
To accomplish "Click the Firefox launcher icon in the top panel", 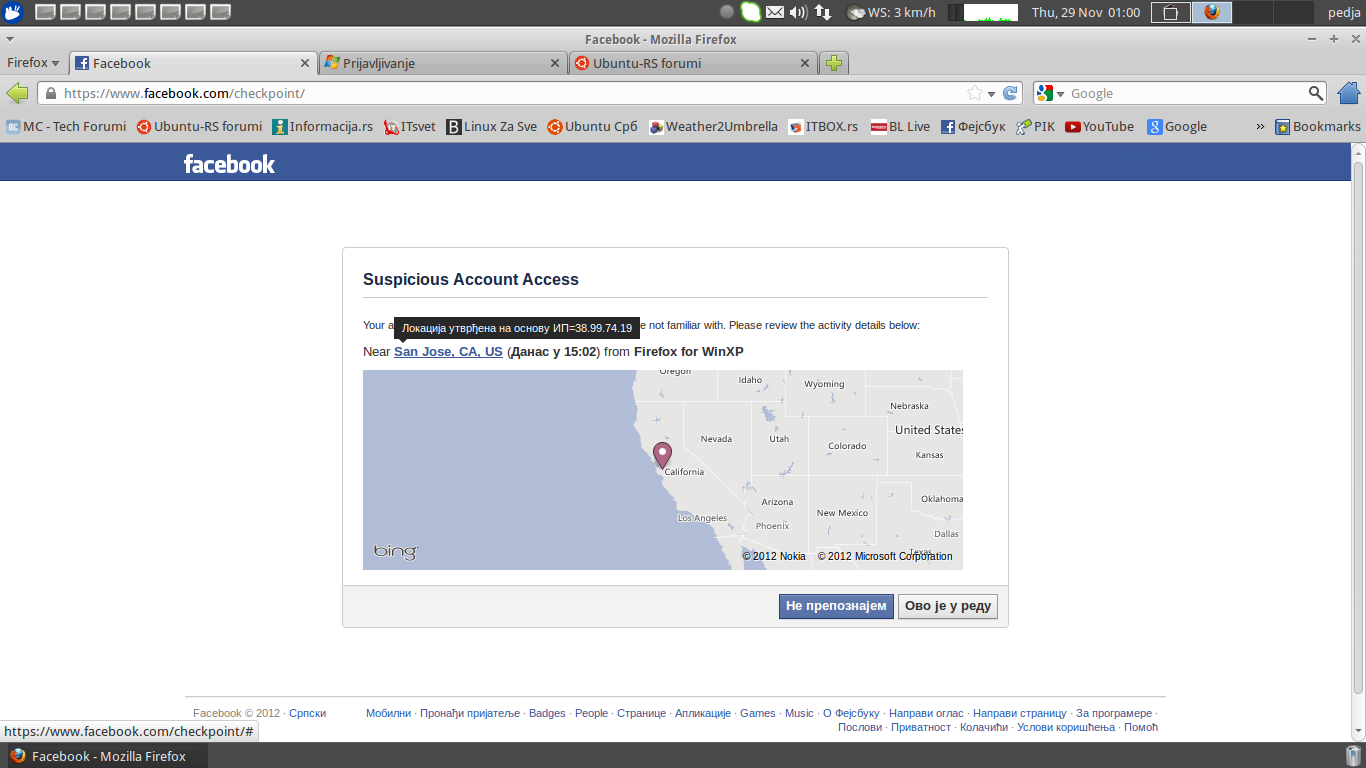I will pyautogui.click(x=1212, y=12).
